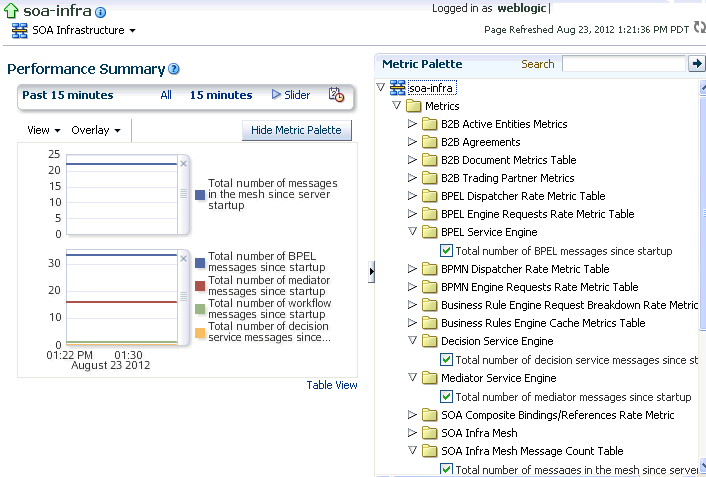
Task: Click the BPEL Service Engine folder icon
Action: [430, 232]
